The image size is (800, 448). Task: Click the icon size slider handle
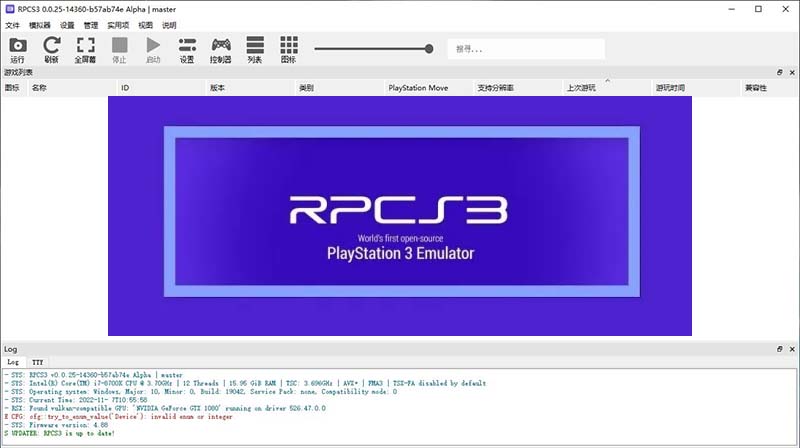click(x=429, y=48)
